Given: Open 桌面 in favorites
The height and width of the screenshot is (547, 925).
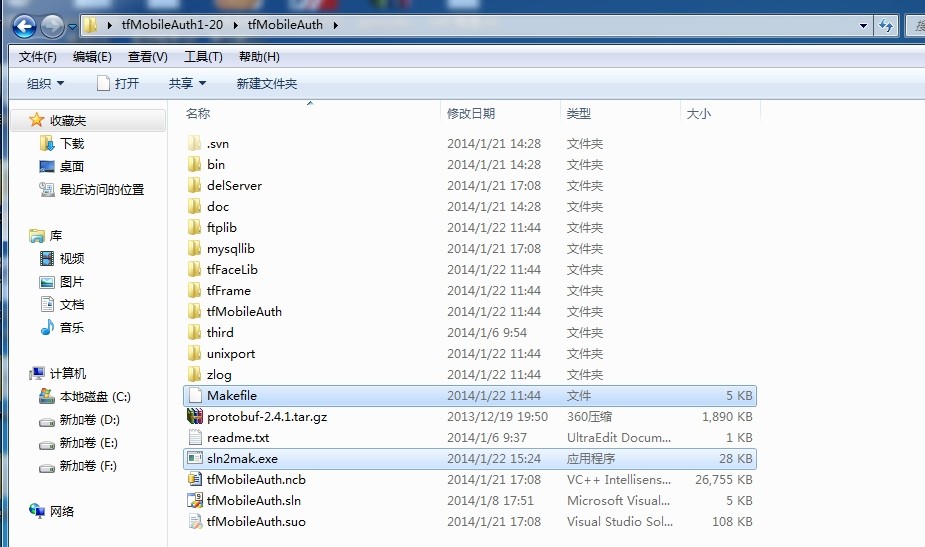Looking at the screenshot, I should tap(61, 166).
